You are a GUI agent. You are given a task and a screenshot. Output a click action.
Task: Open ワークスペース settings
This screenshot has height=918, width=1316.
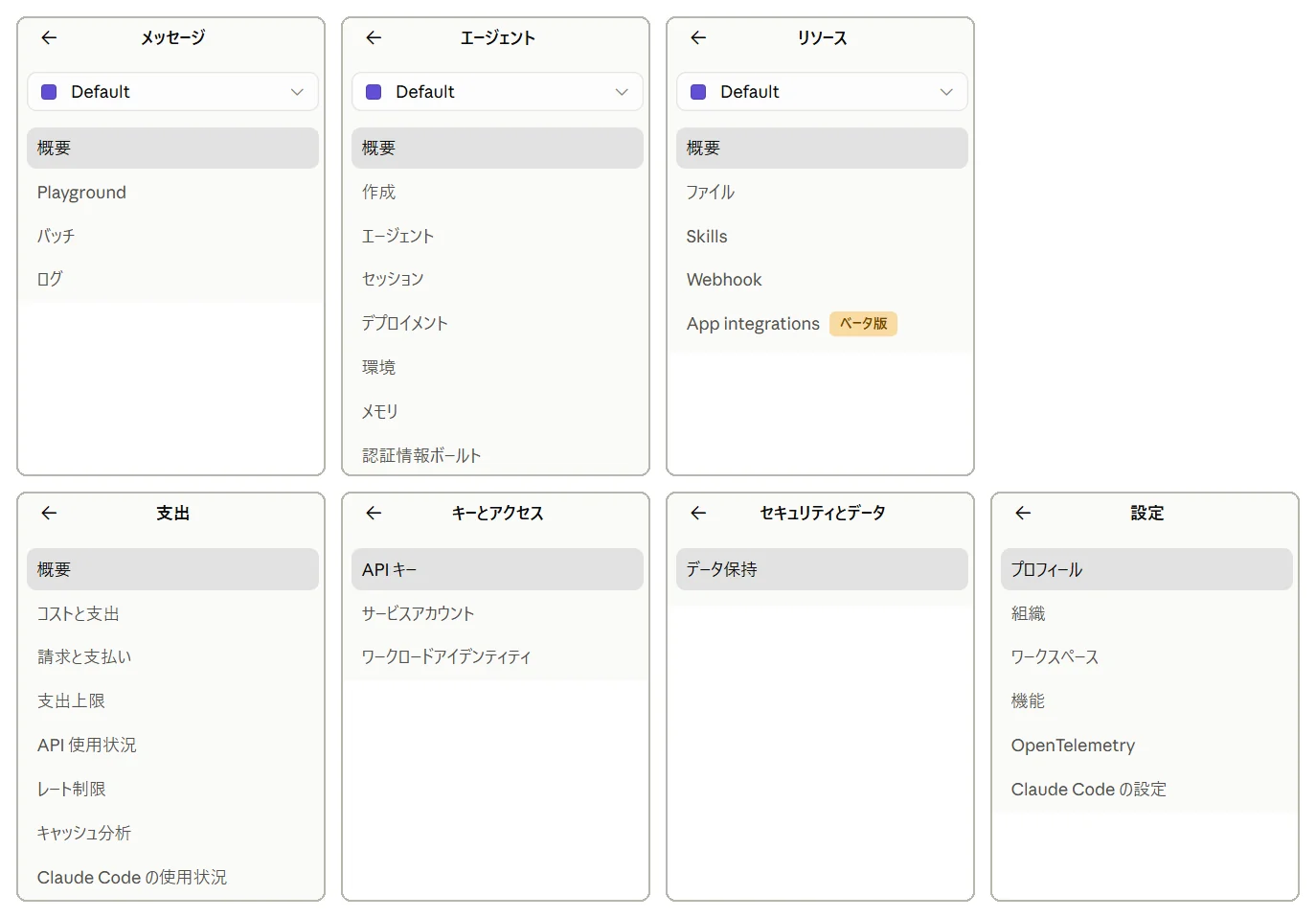point(1146,656)
